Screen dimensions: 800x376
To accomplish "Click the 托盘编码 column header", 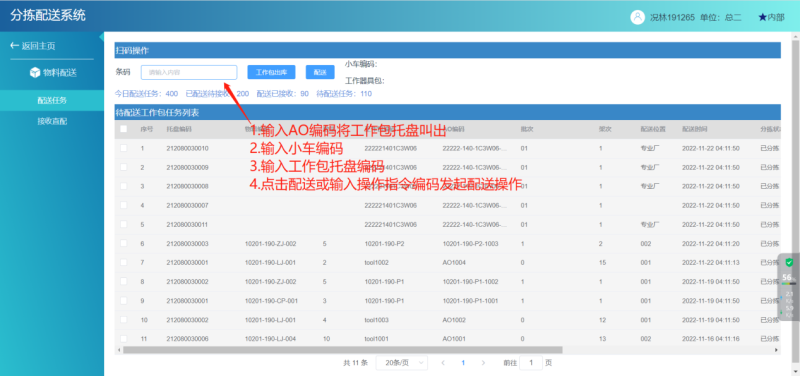I will [x=179, y=129].
